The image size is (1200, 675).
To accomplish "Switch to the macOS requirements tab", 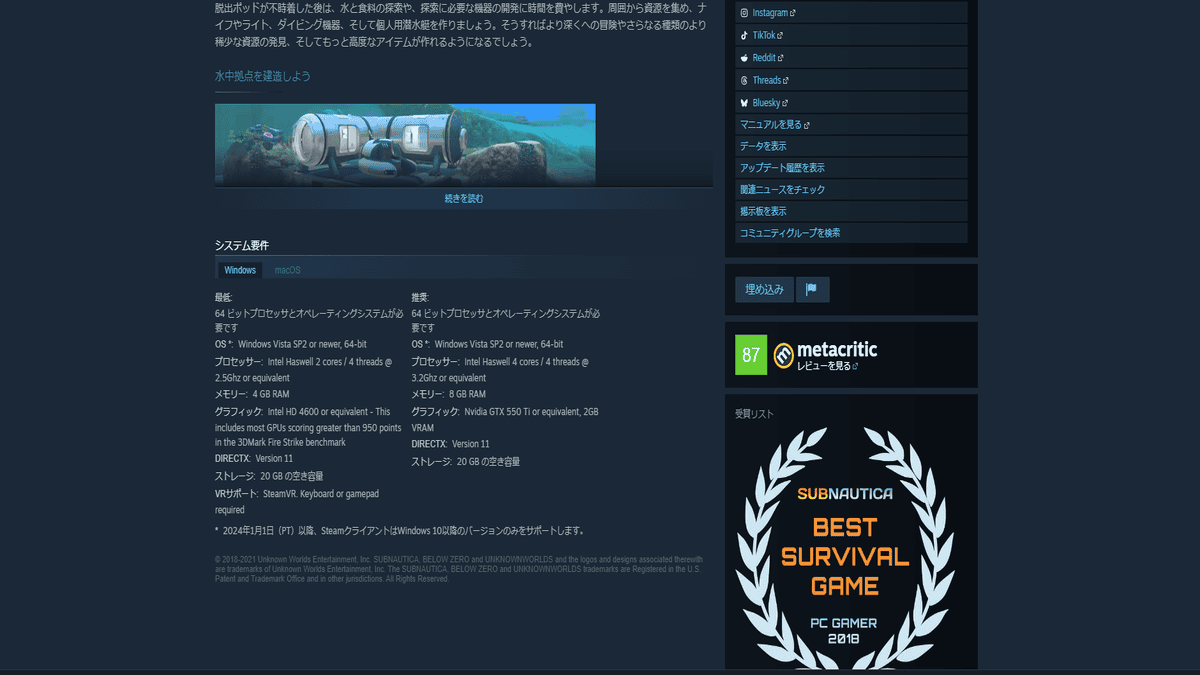I will (288, 270).
